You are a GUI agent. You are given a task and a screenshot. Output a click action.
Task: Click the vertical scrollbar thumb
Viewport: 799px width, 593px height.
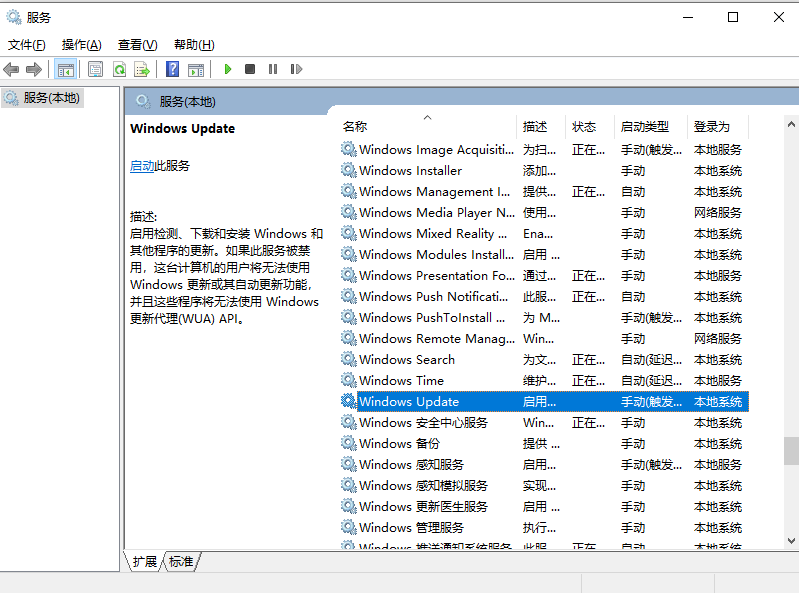click(x=791, y=451)
